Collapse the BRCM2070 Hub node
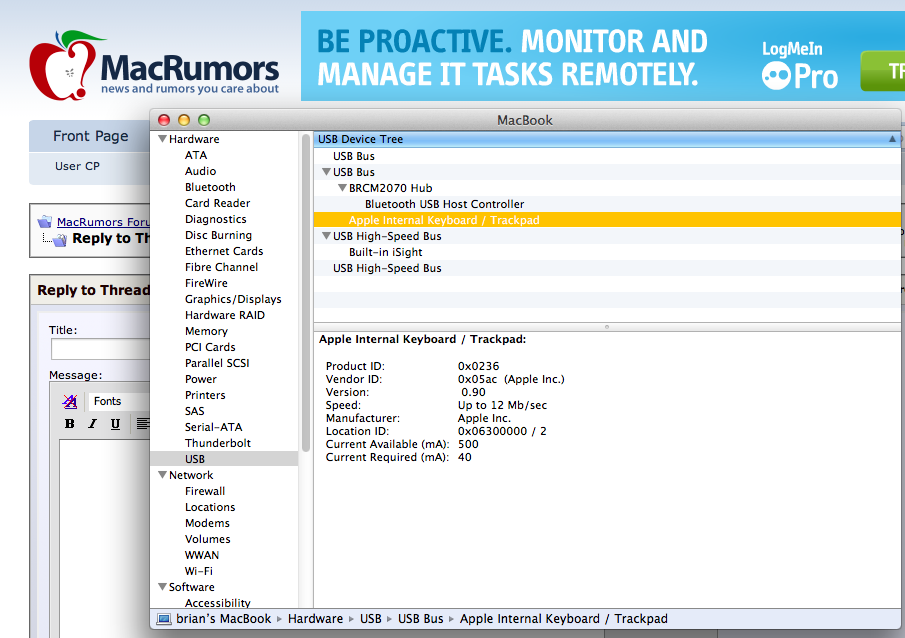The image size is (905, 638). coord(343,188)
